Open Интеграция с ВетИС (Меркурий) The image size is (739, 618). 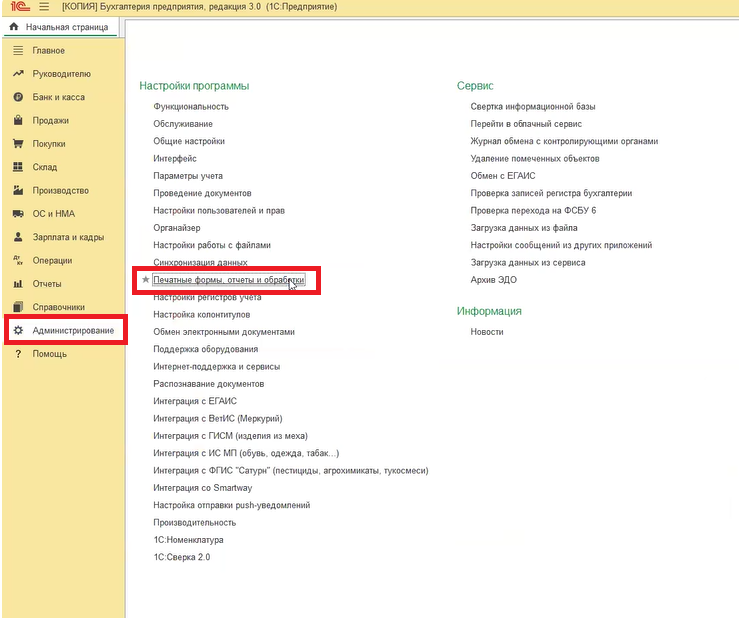[218, 419]
